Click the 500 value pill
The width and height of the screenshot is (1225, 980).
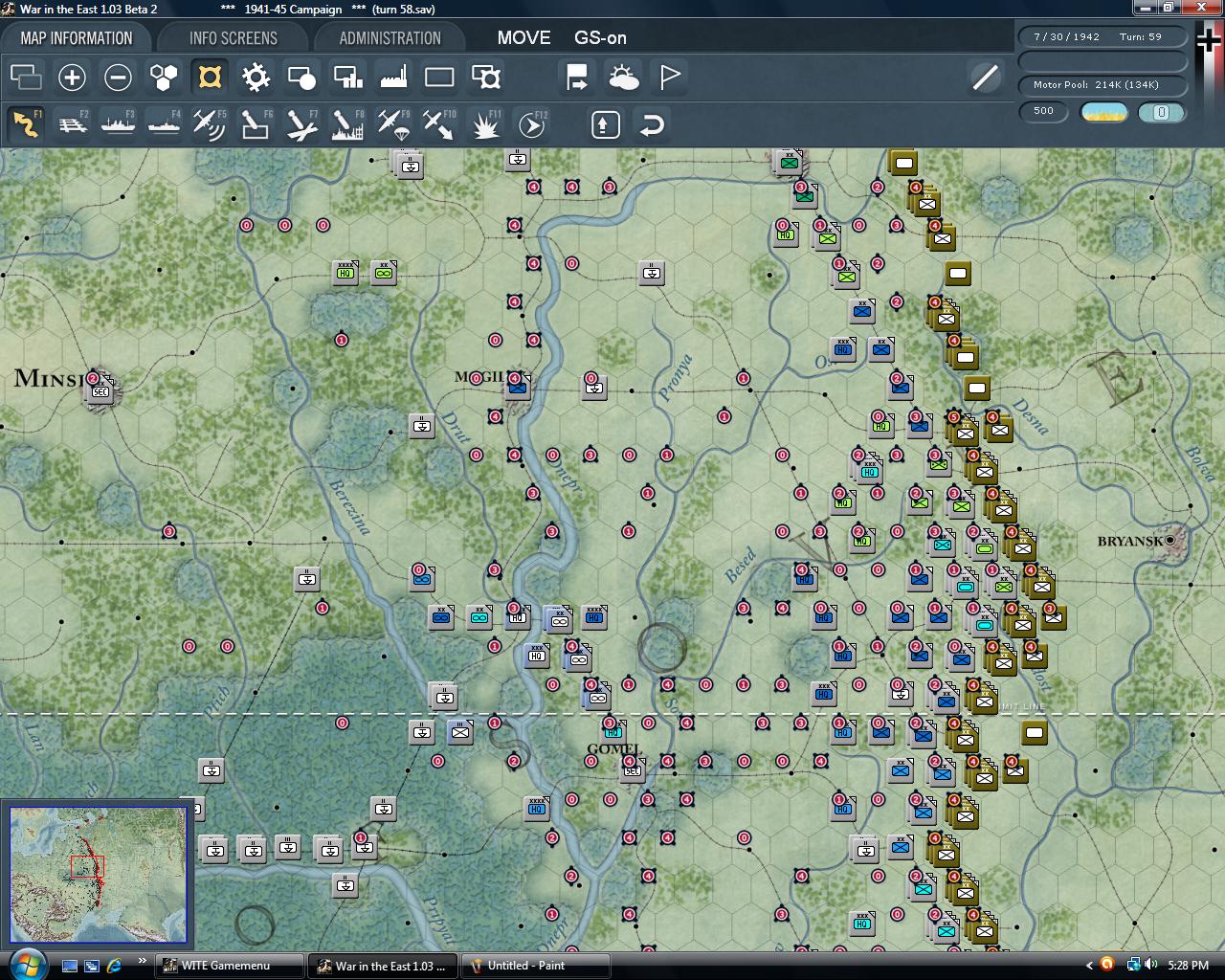coord(1043,111)
